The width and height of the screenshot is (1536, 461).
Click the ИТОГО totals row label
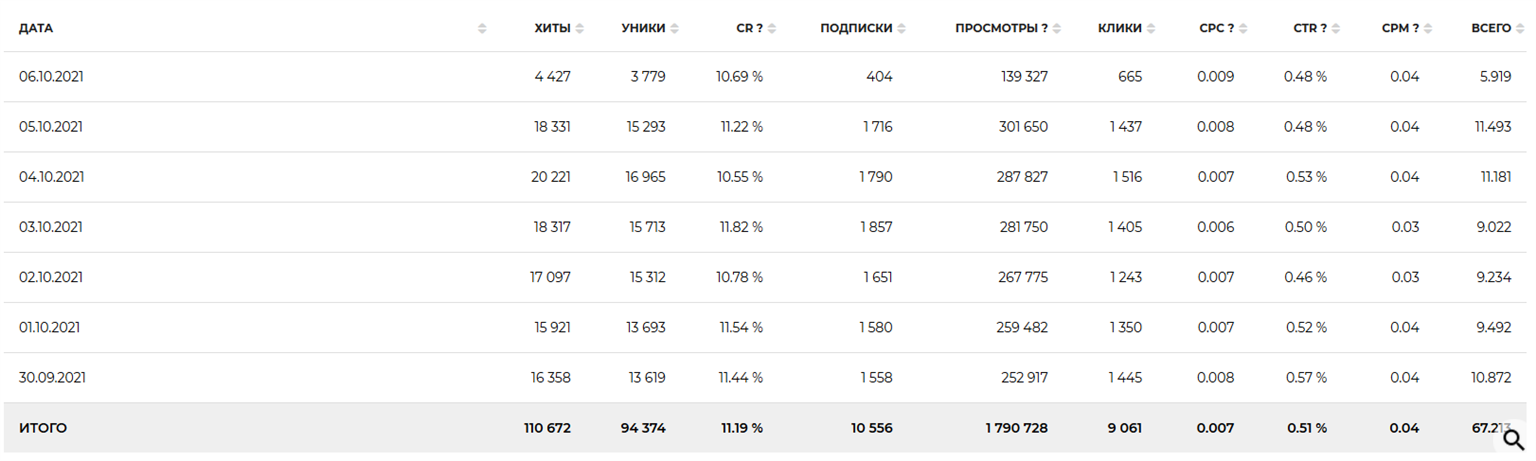coord(43,428)
